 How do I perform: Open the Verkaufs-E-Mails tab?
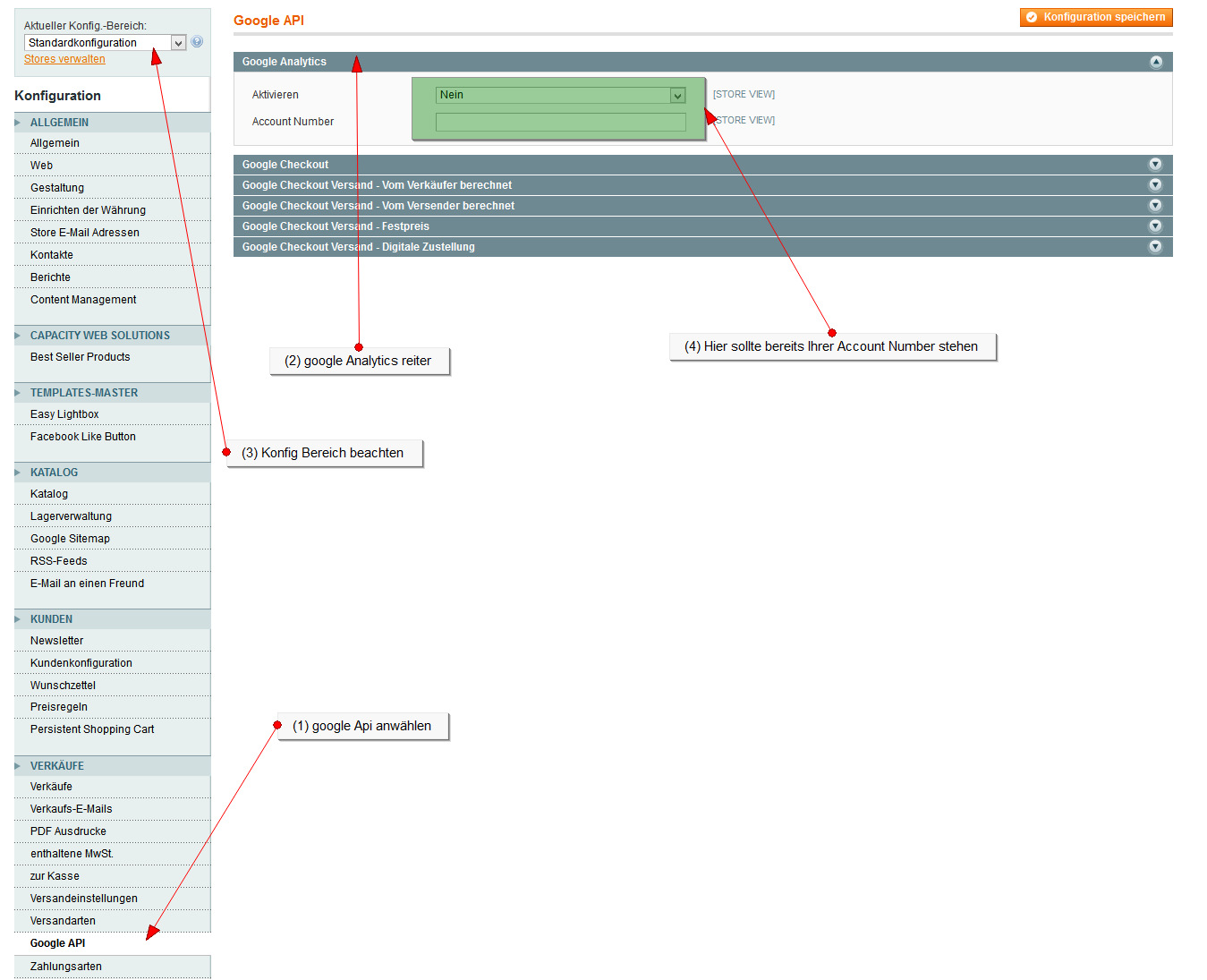112,809
